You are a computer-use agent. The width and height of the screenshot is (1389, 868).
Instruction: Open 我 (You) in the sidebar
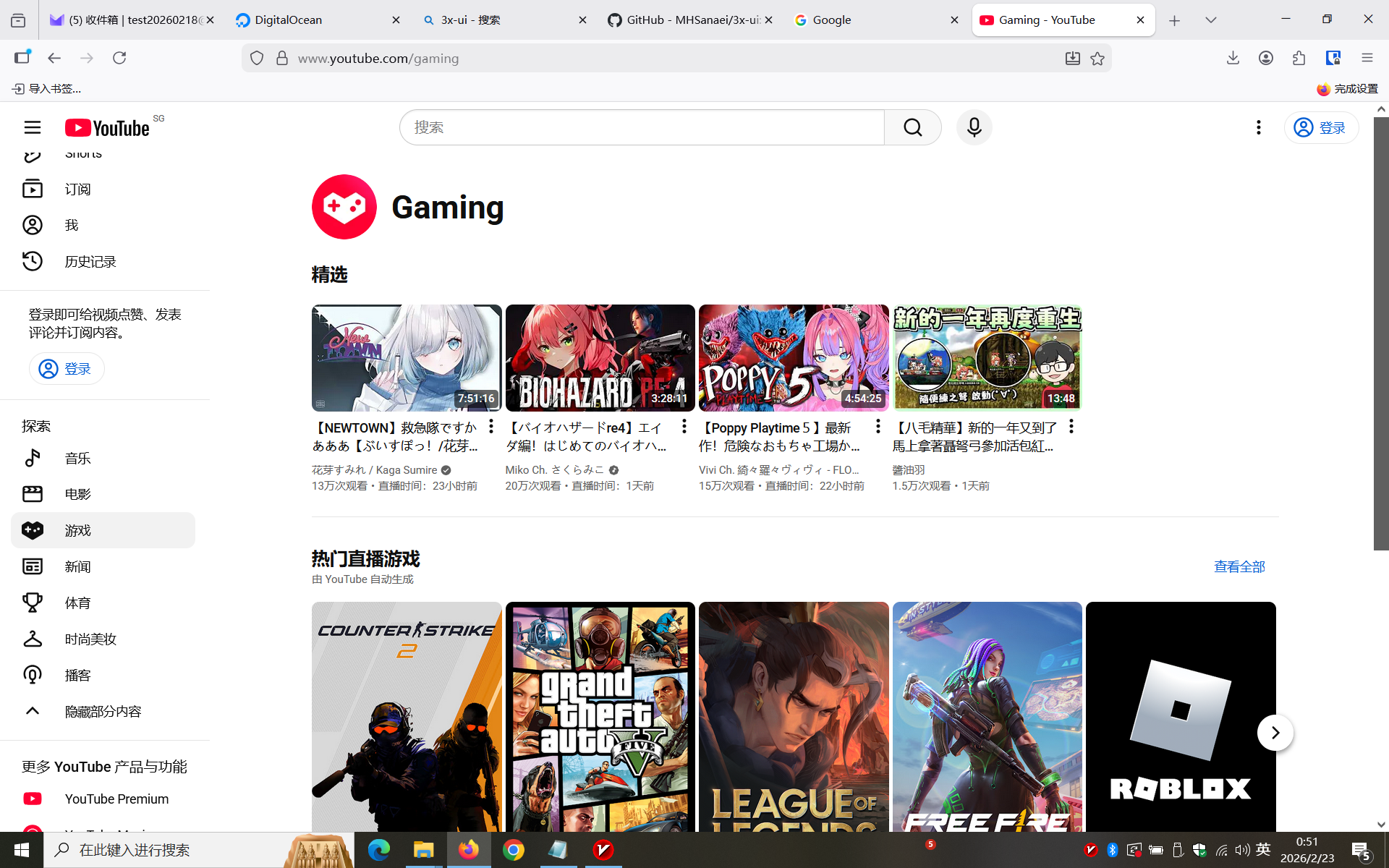tap(103, 225)
